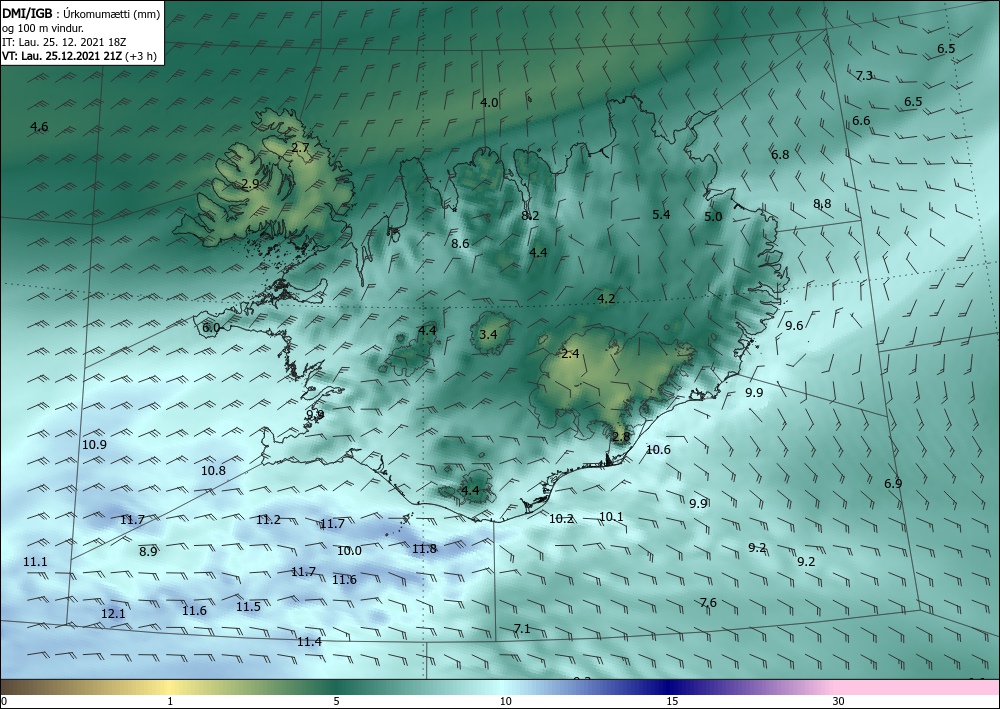The image size is (1000, 709).
Task: Click the 10.2 value on the map
Action: (x=561, y=518)
